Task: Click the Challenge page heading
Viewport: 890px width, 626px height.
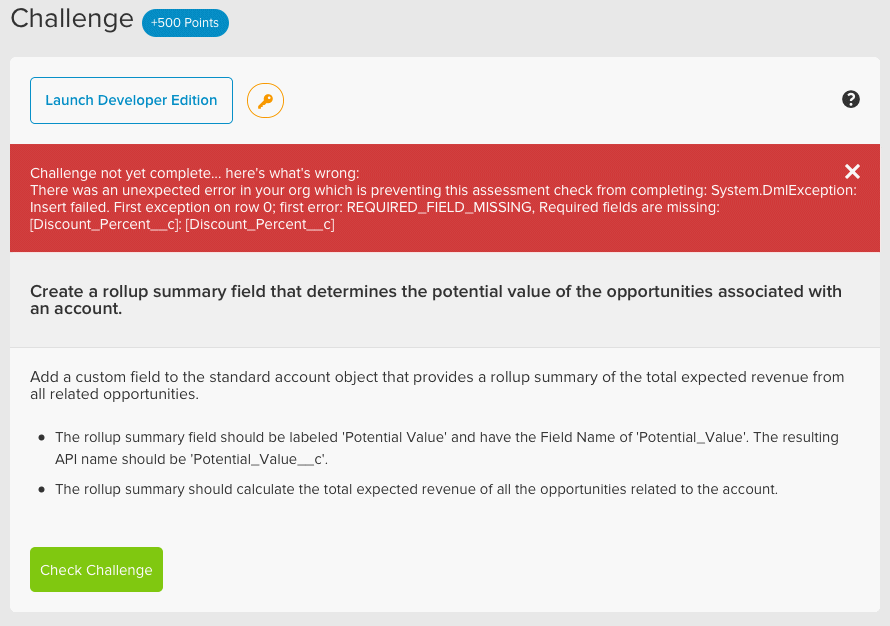Action: pos(72,19)
